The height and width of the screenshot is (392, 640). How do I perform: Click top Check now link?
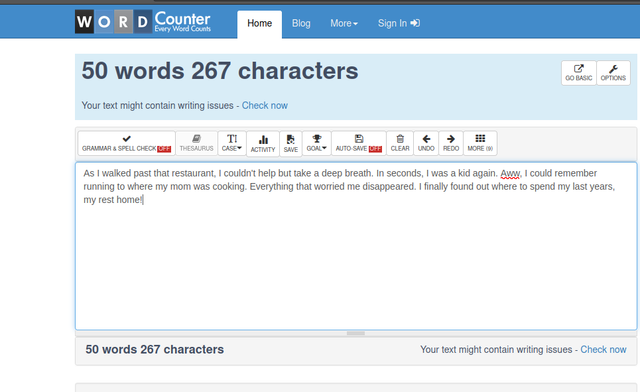tap(264, 105)
